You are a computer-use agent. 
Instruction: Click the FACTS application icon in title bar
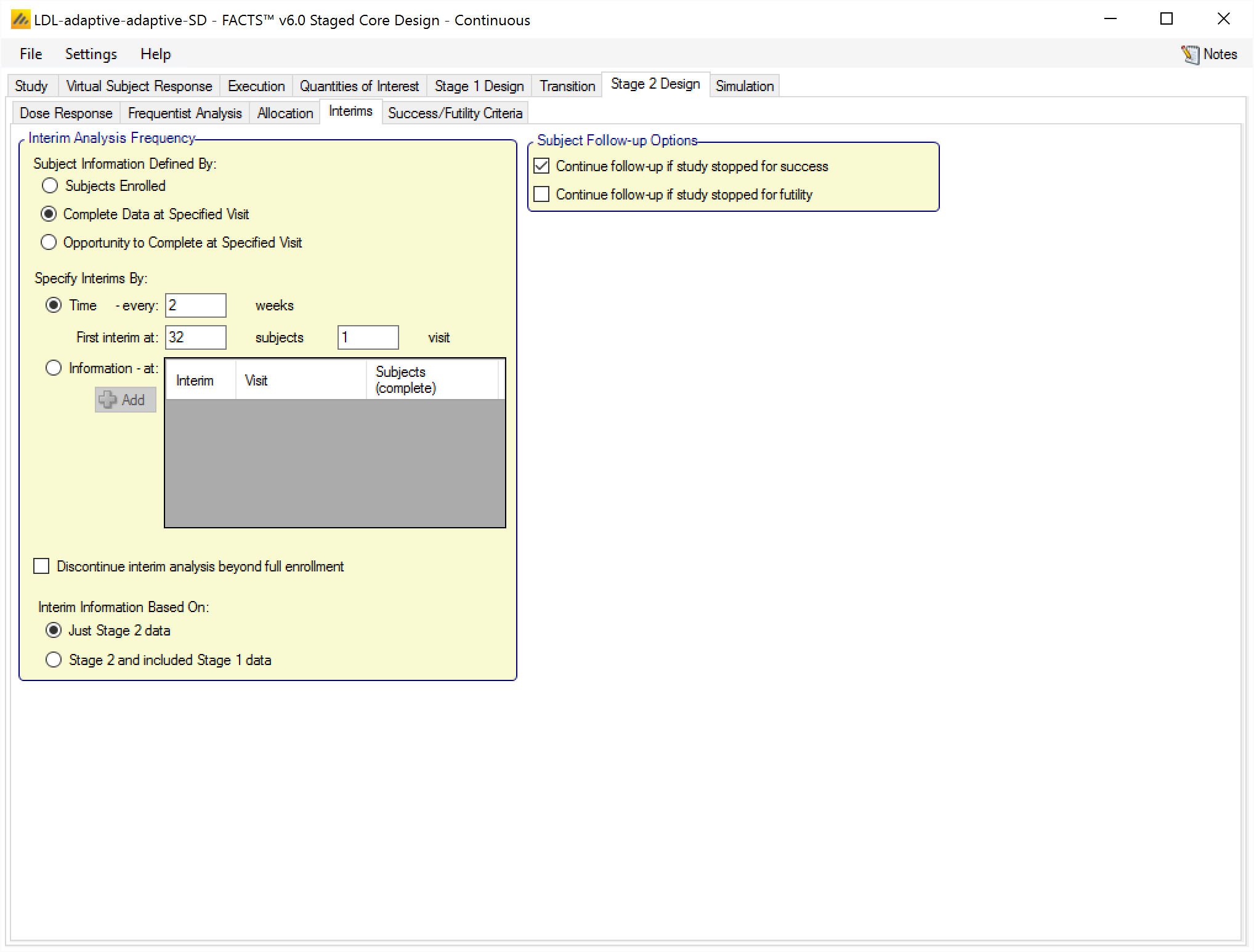pos(20,20)
